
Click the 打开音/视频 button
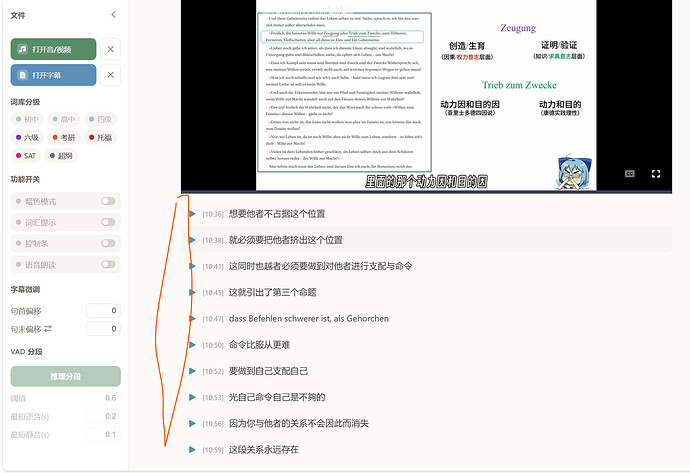pos(53,49)
